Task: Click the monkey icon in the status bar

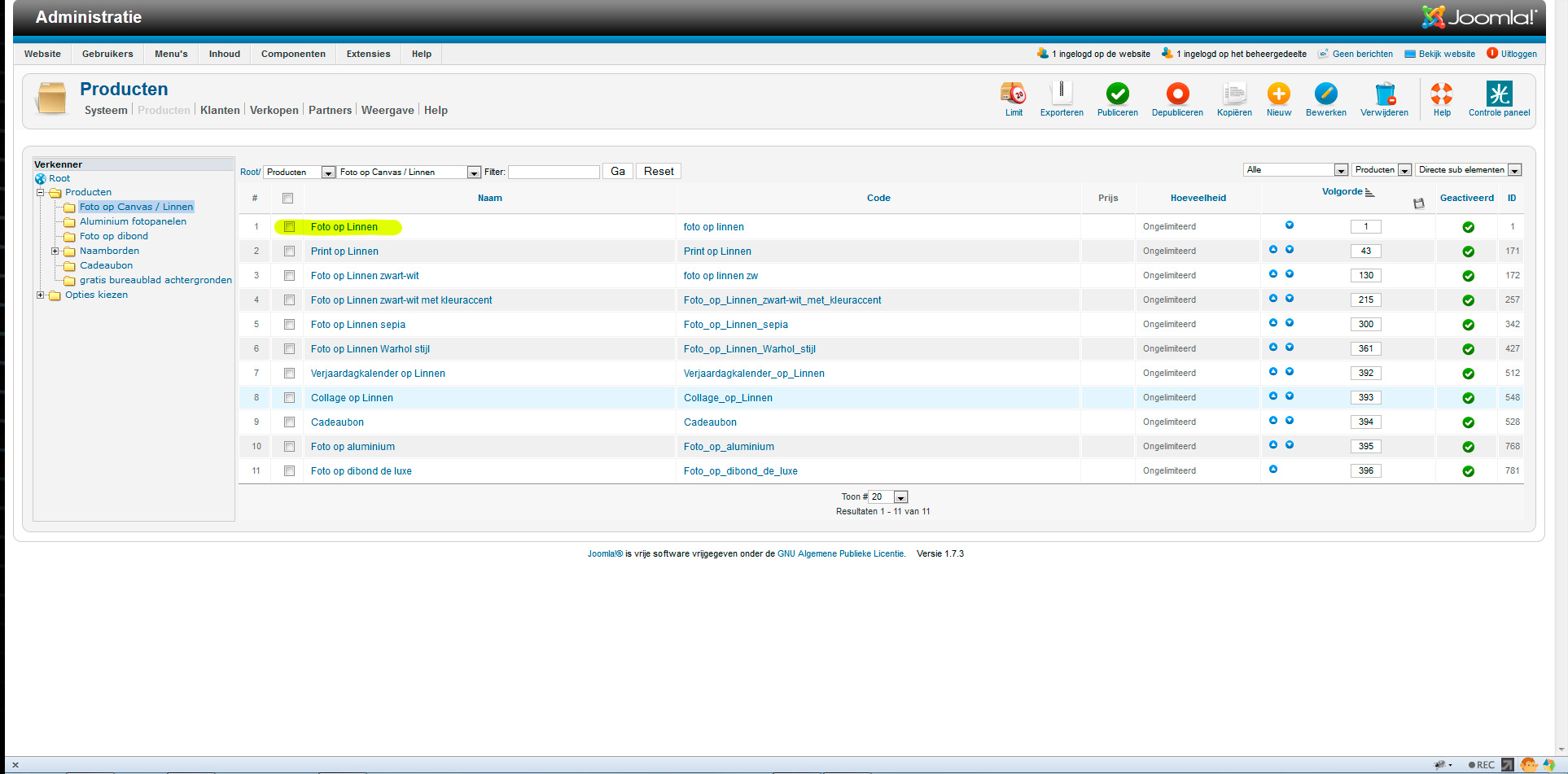Action: (1529, 765)
